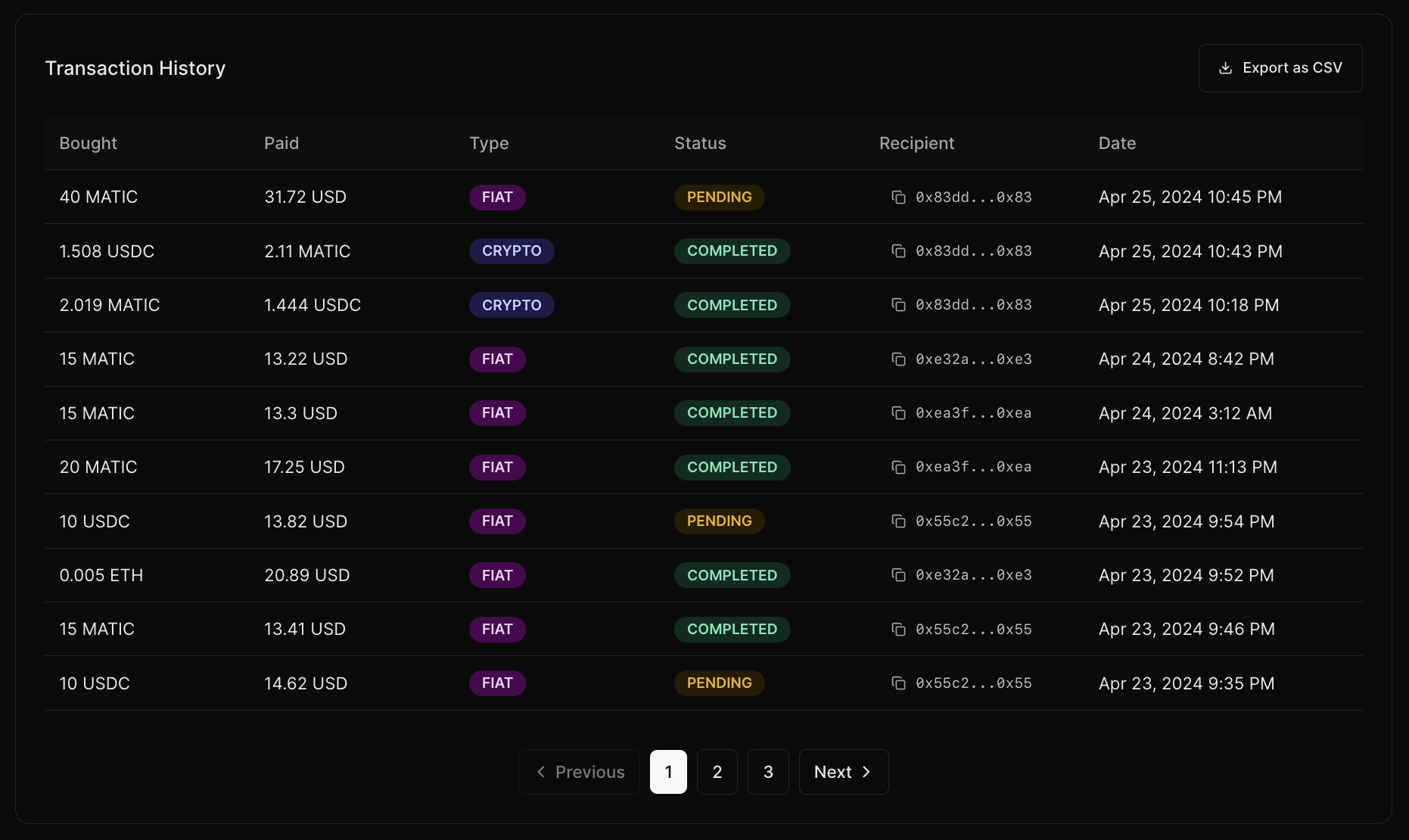
Task: Copy recipient address of the 0.005 ETH transaction
Action: pyautogui.click(x=898, y=575)
